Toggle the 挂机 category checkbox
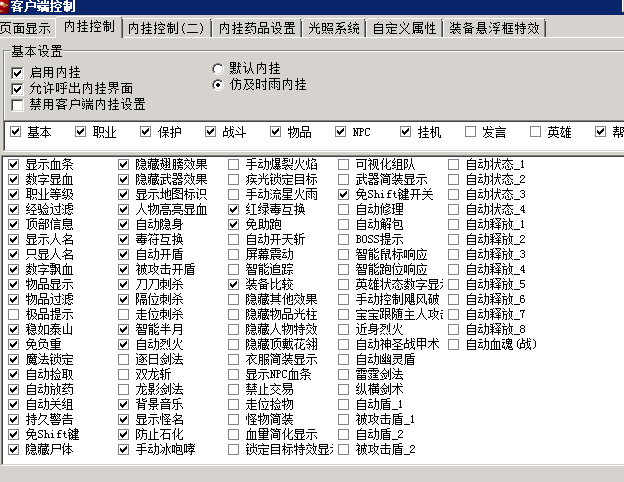Screen dimensions: 624x482 click(405, 132)
